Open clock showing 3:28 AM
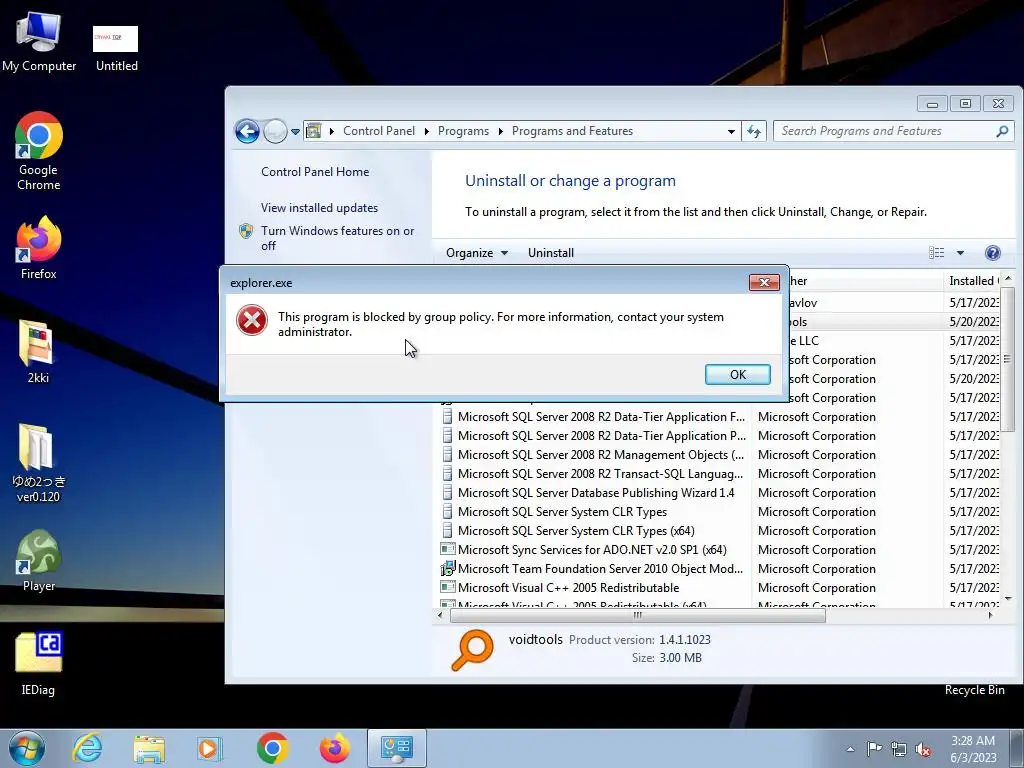 (x=973, y=748)
